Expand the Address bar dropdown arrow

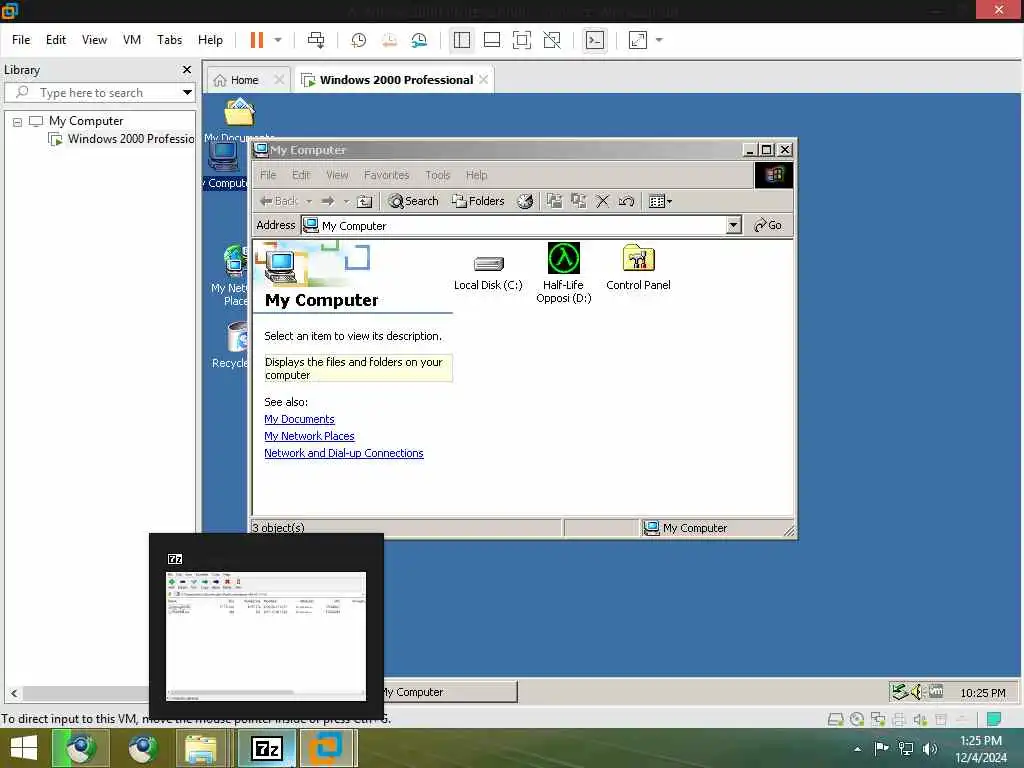(x=733, y=225)
